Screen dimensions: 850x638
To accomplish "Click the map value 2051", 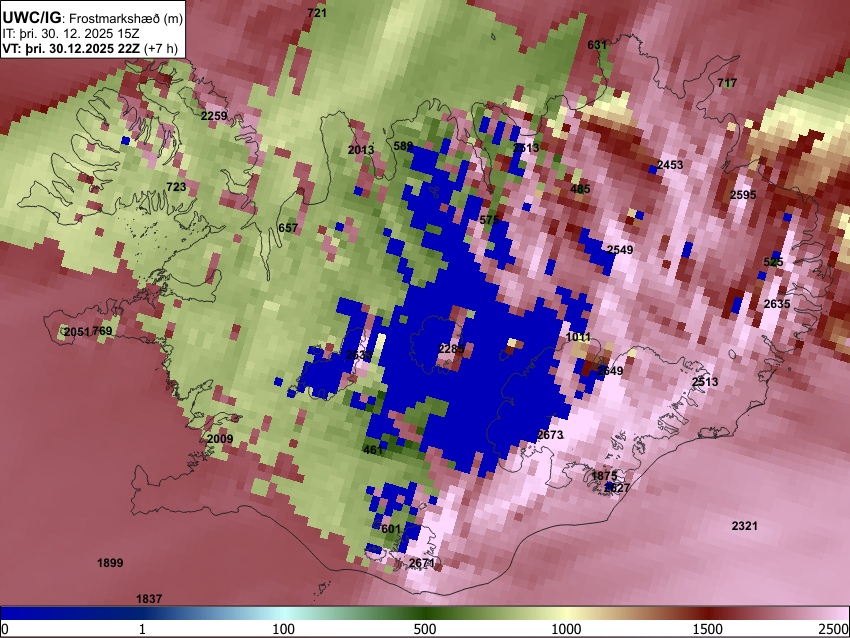I will click(77, 332).
